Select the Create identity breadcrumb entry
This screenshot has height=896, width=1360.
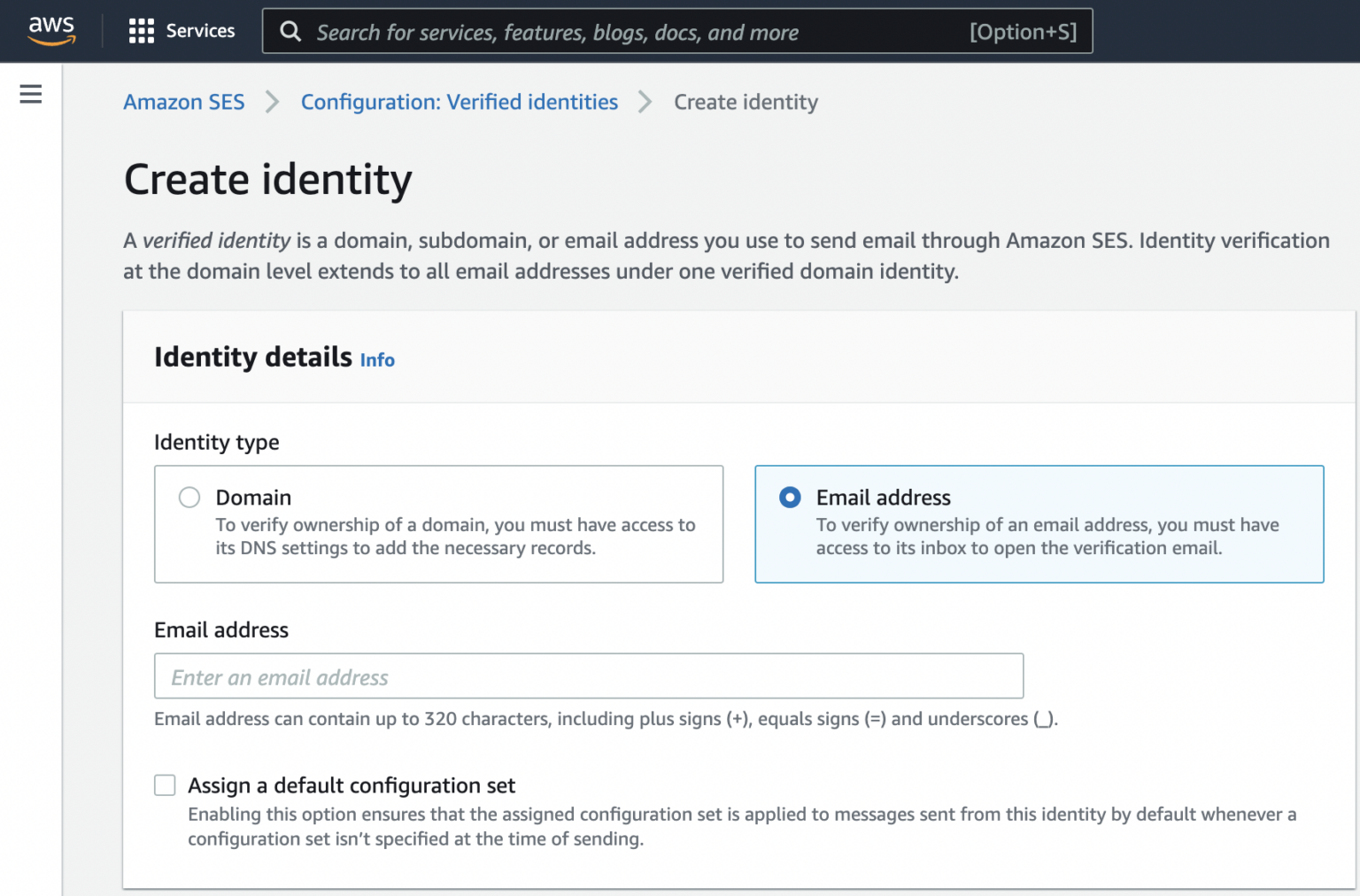click(746, 102)
